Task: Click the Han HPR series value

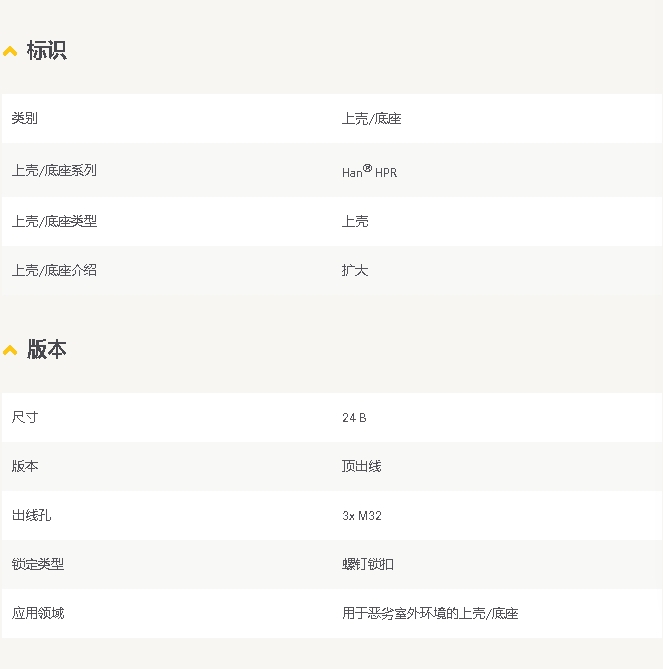Action: [x=369, y=171]
